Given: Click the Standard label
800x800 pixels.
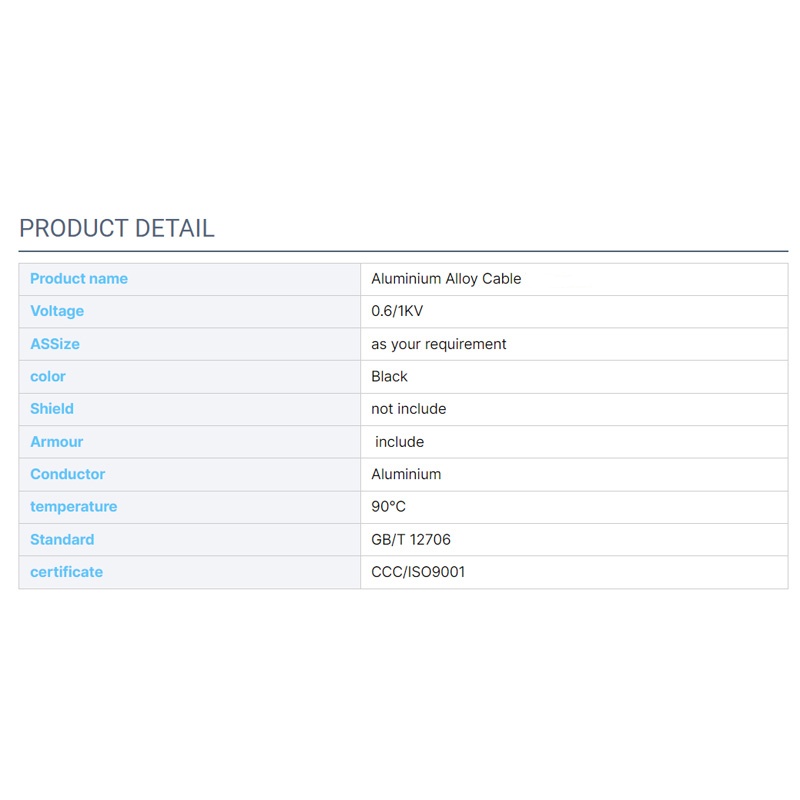Looking at the screenshot, I should [62, 540].
